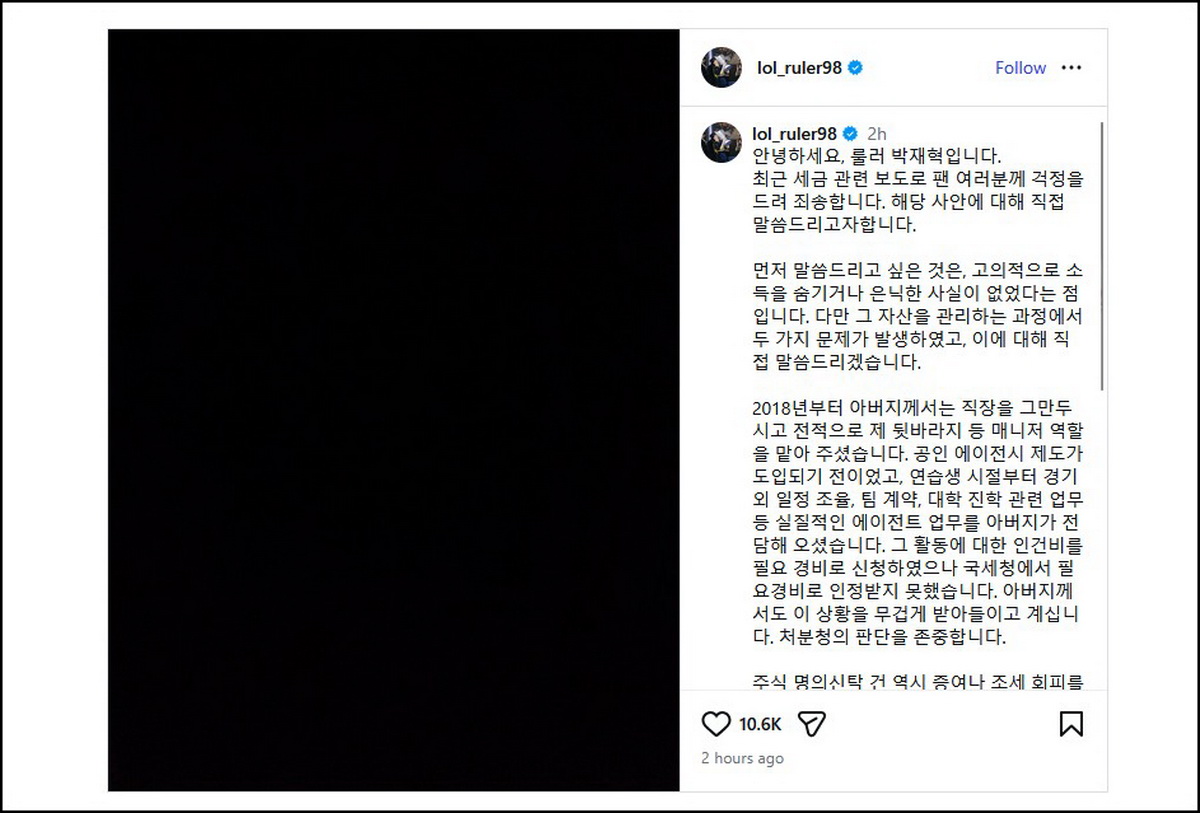
Task: Click the 2h timestamp beside the caption
Action: pyautogui.click(x=877, y=133)
